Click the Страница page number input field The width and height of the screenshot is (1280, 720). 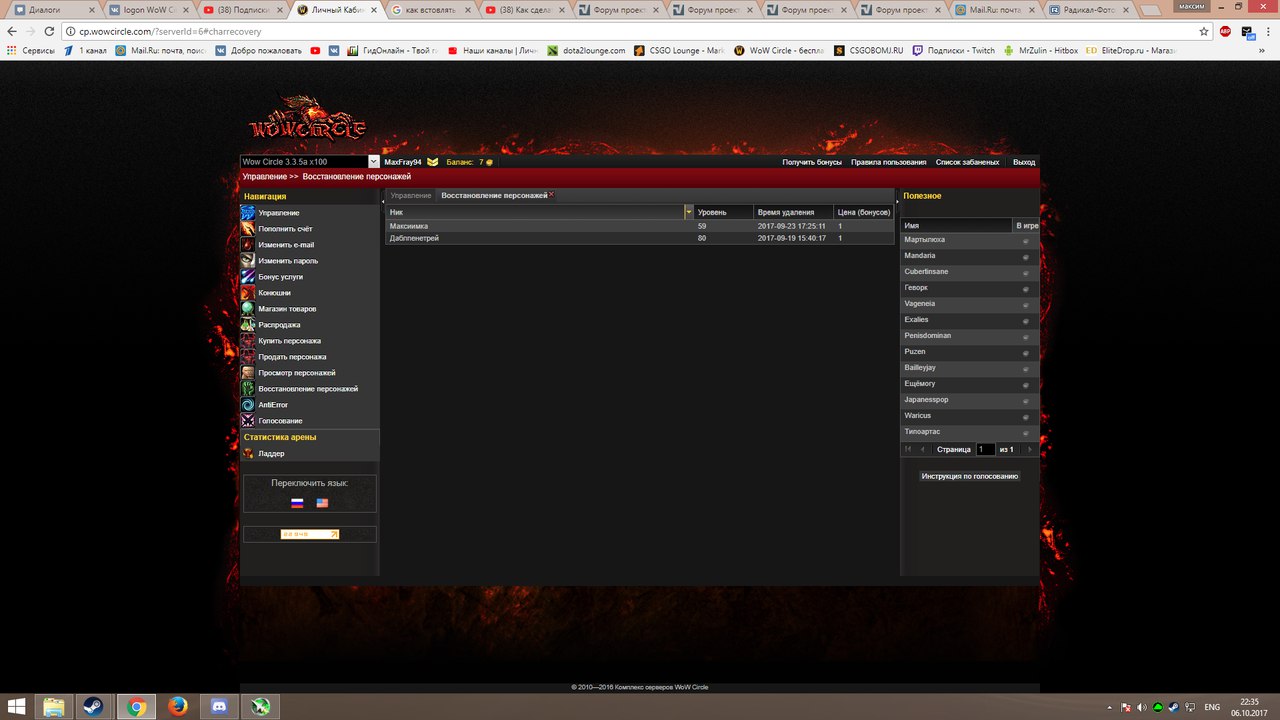(985, 450)
